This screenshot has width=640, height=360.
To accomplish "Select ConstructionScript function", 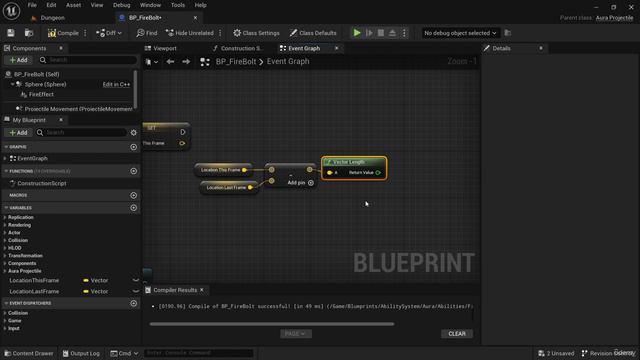I will click(x=42, y=184).
